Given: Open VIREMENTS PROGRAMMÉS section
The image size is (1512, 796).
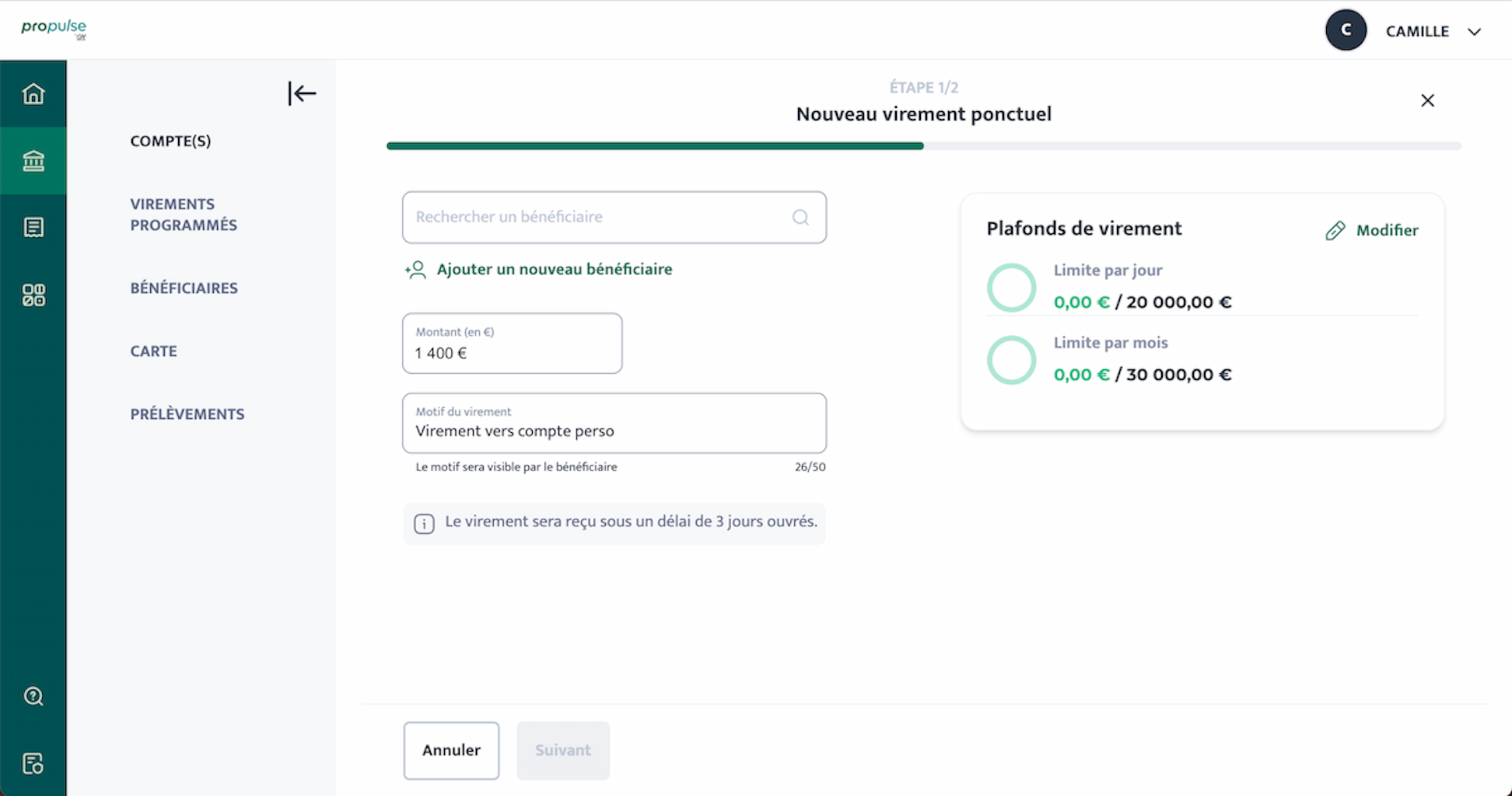Looking at the screenshot, I should (x=184, y=214).
